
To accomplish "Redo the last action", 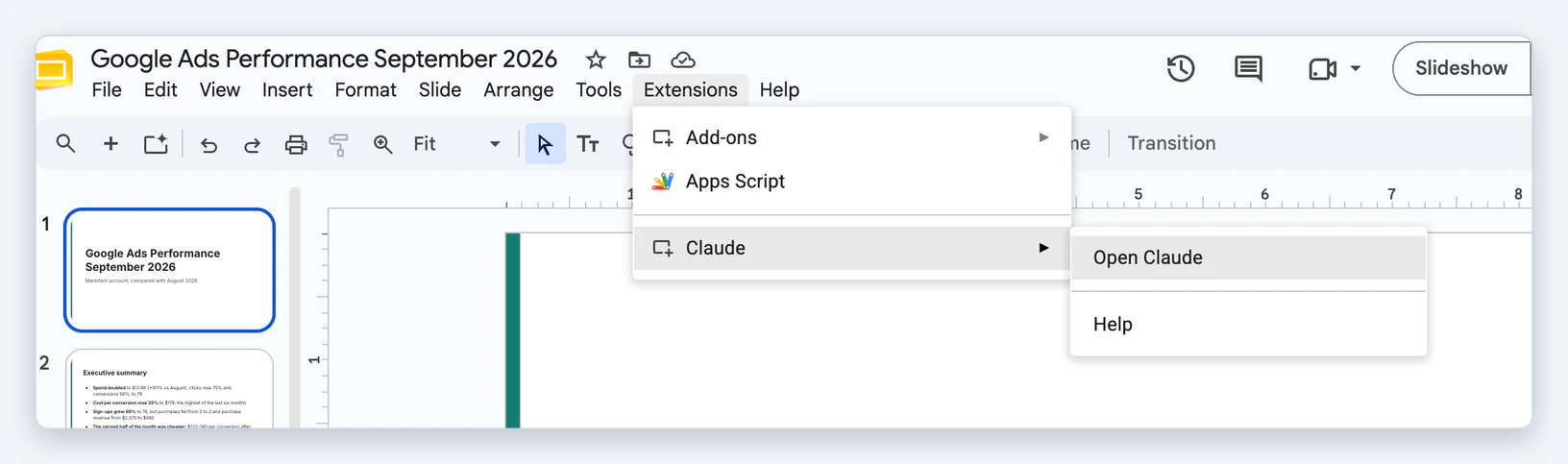I will (252, 145).
